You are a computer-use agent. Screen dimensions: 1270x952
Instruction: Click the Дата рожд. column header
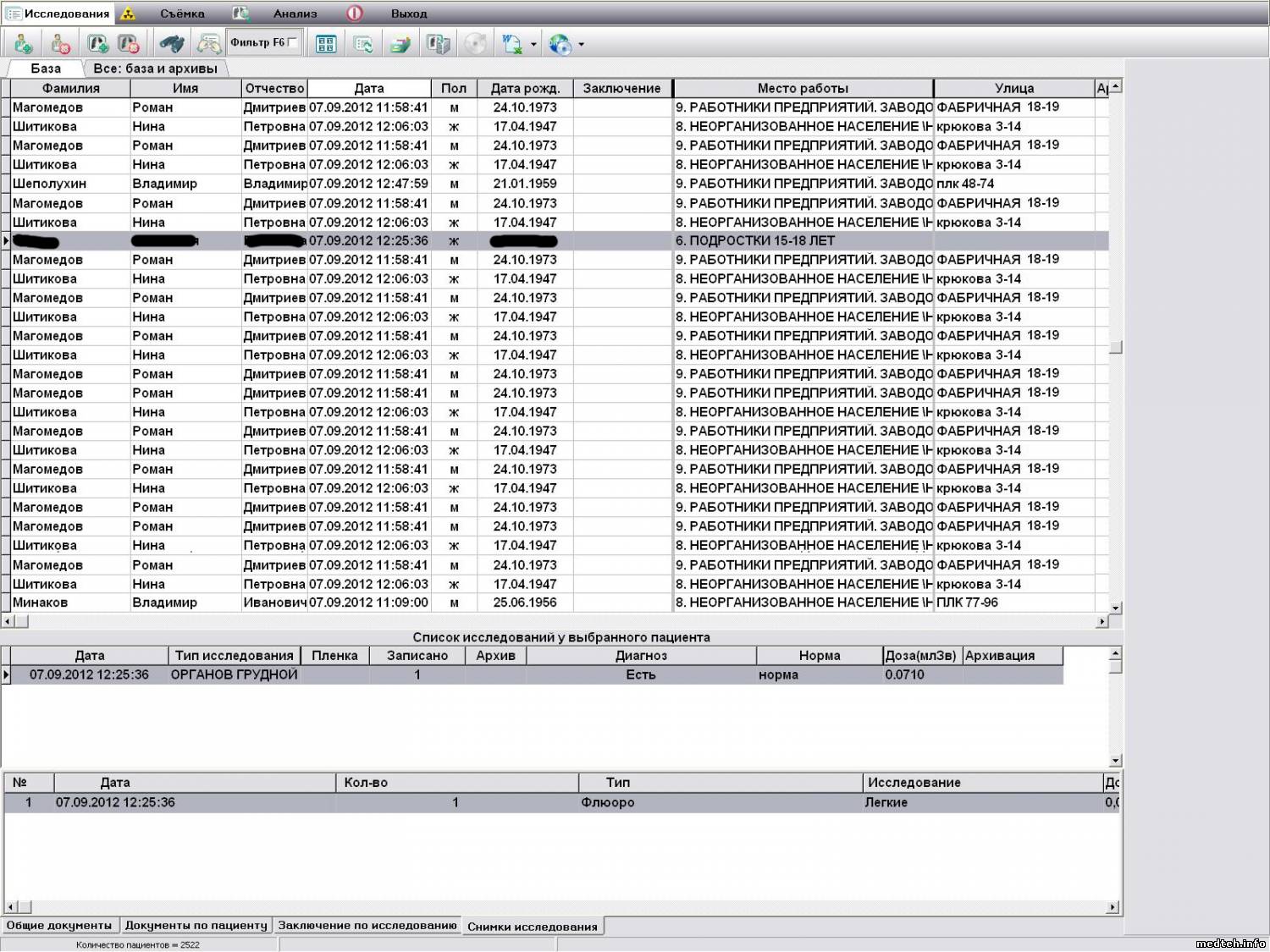(525, 88)
